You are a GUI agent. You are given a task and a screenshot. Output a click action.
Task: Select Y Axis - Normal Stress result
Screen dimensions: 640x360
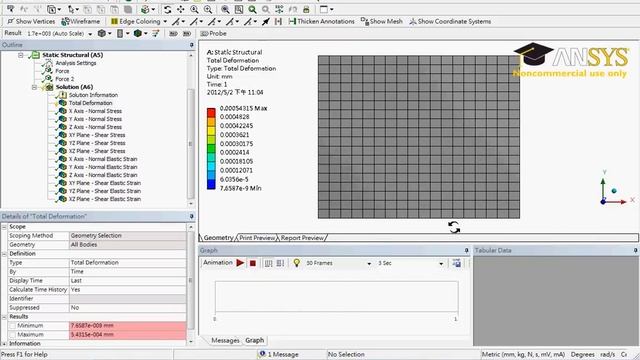point(95,119)
